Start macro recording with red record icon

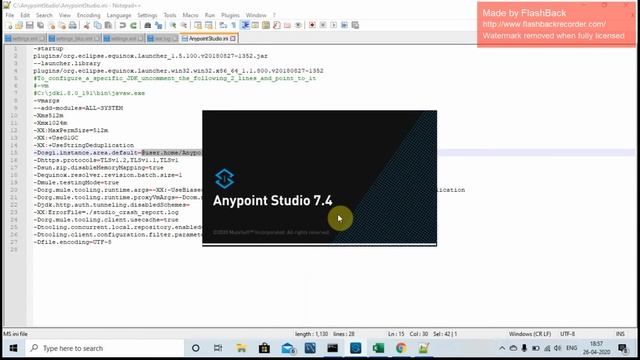tap(312, 25)
